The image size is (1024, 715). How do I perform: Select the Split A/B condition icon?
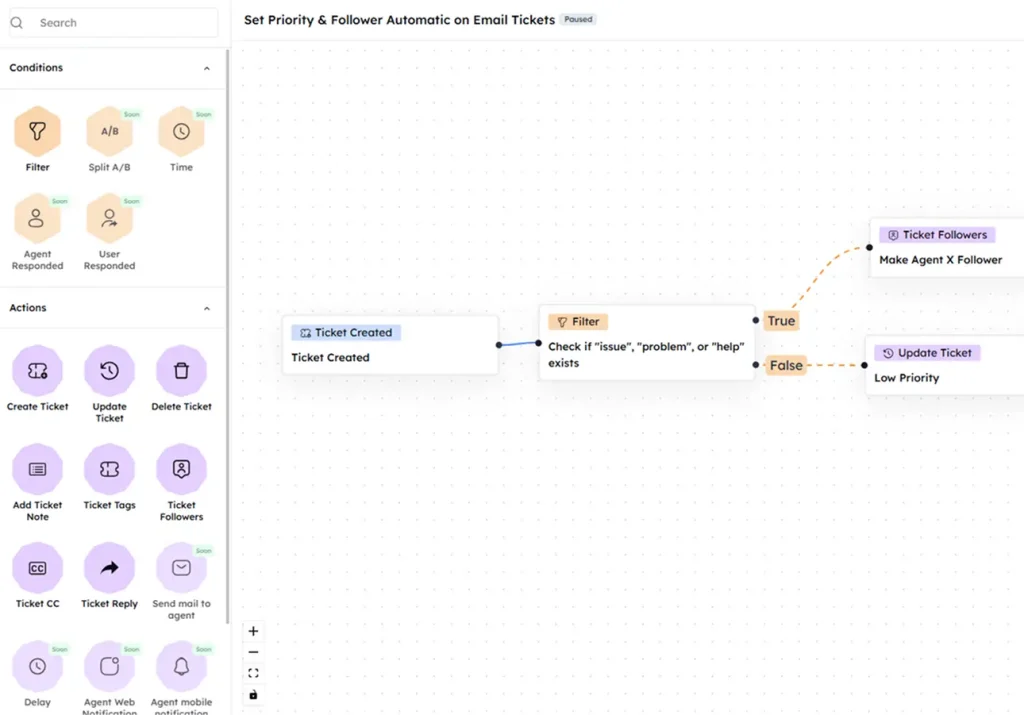pos(109,131)
